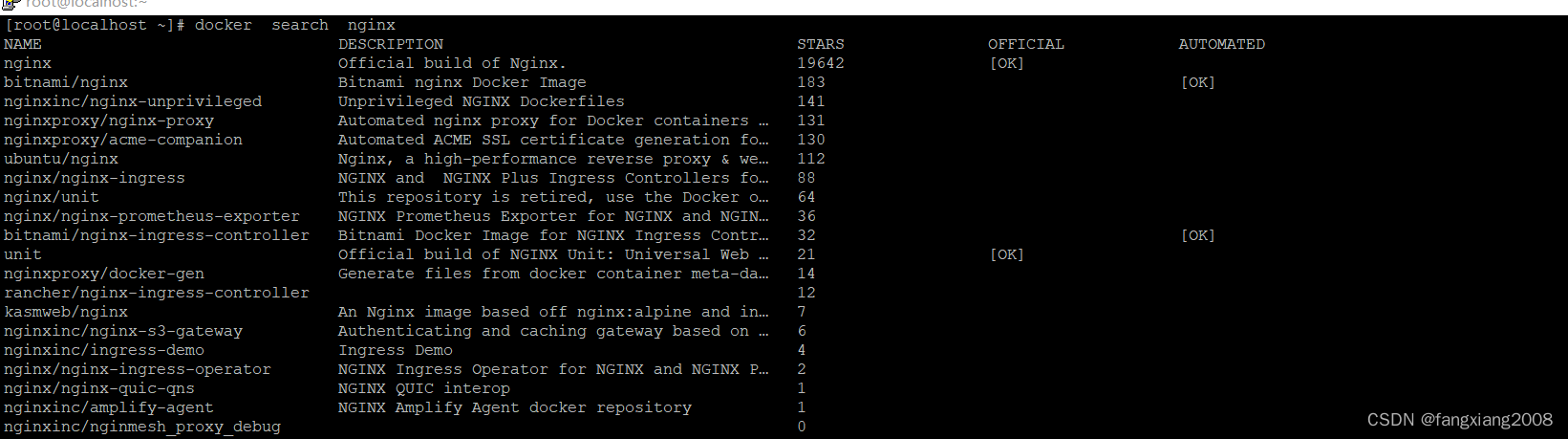The width and height of the screenshot is (1568, 439).
Task: Click the [OK] official marker for unit
Action: [x=1007, y=254]
